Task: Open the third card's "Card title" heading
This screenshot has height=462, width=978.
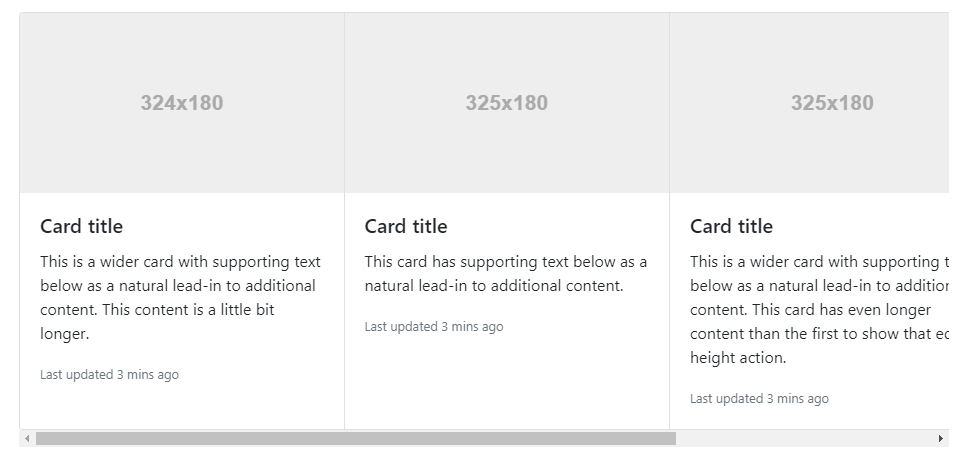Action: [x=731, y=226]
